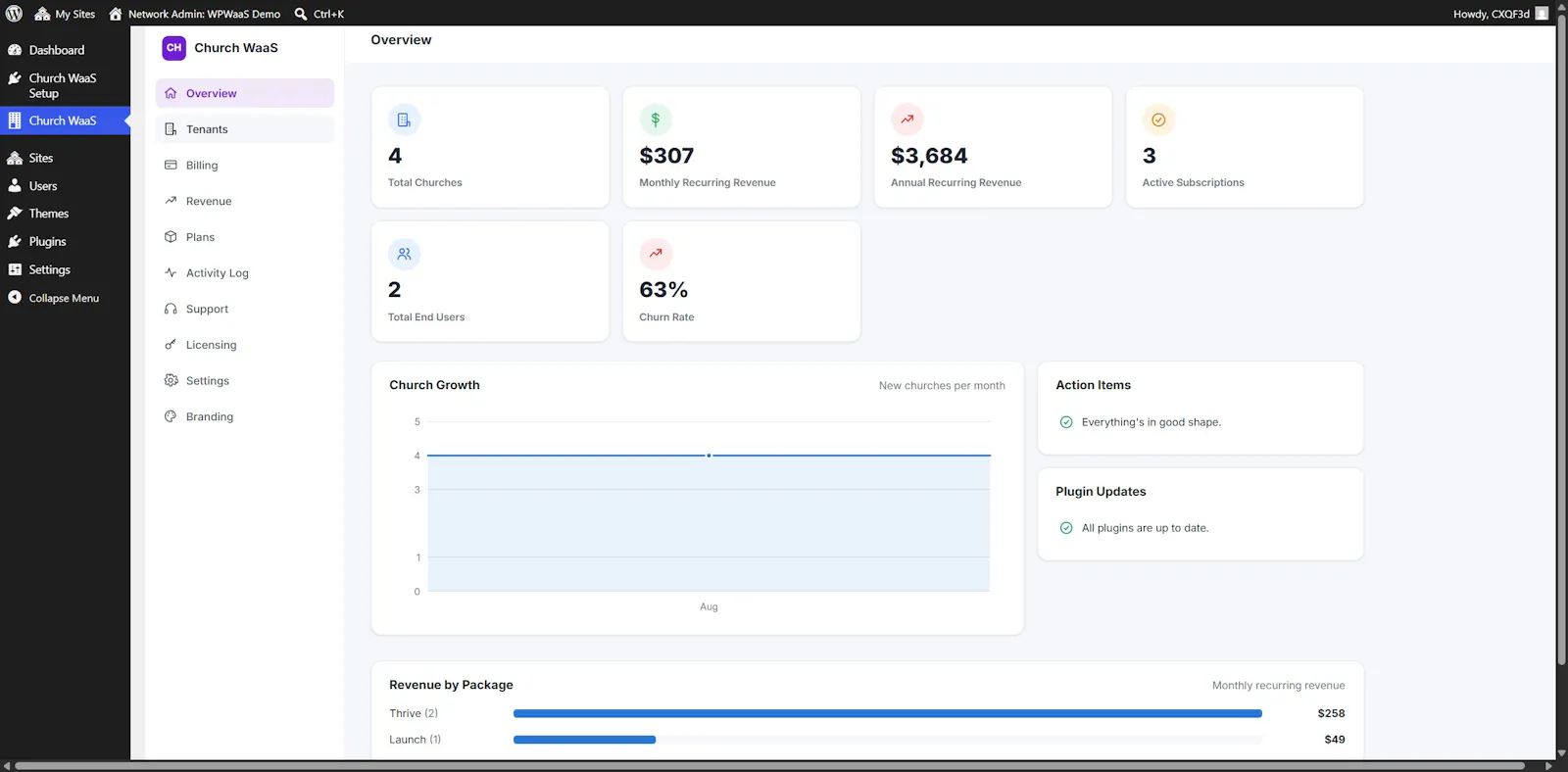Open the My Sites menu

coord(65,14)
